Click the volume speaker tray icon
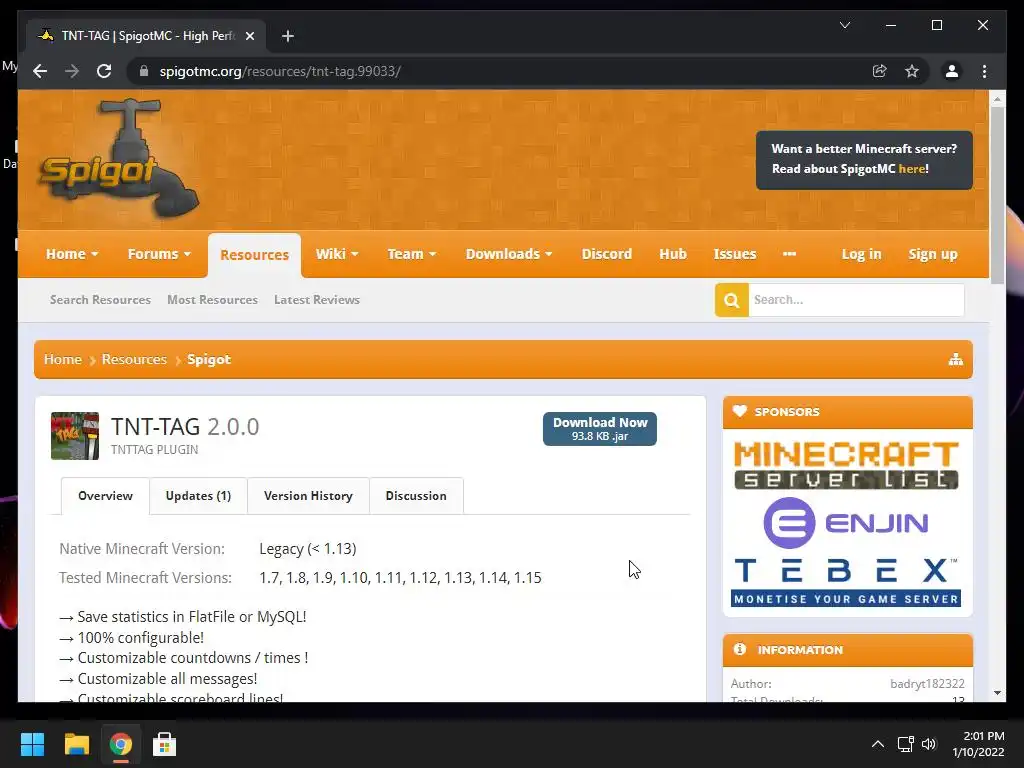The image size is (1024, 768). [929, 744]
